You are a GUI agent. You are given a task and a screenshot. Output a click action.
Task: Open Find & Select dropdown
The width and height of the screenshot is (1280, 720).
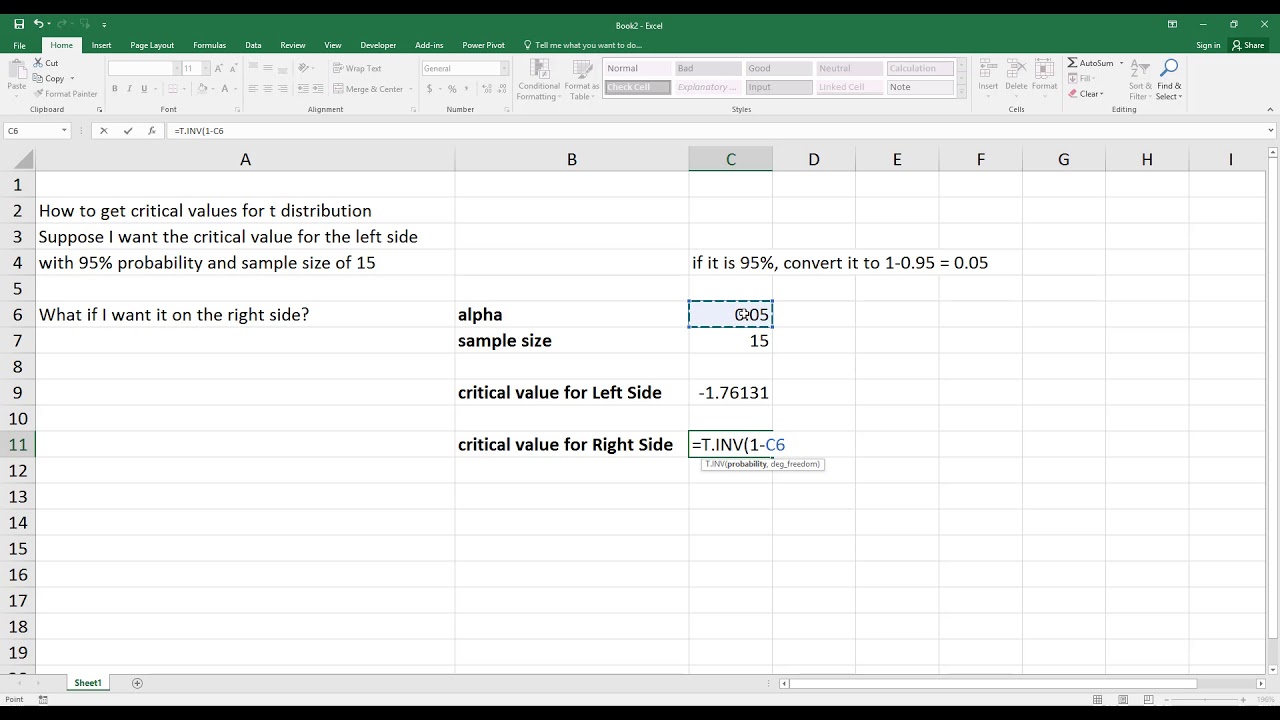tap(1169, 79)
